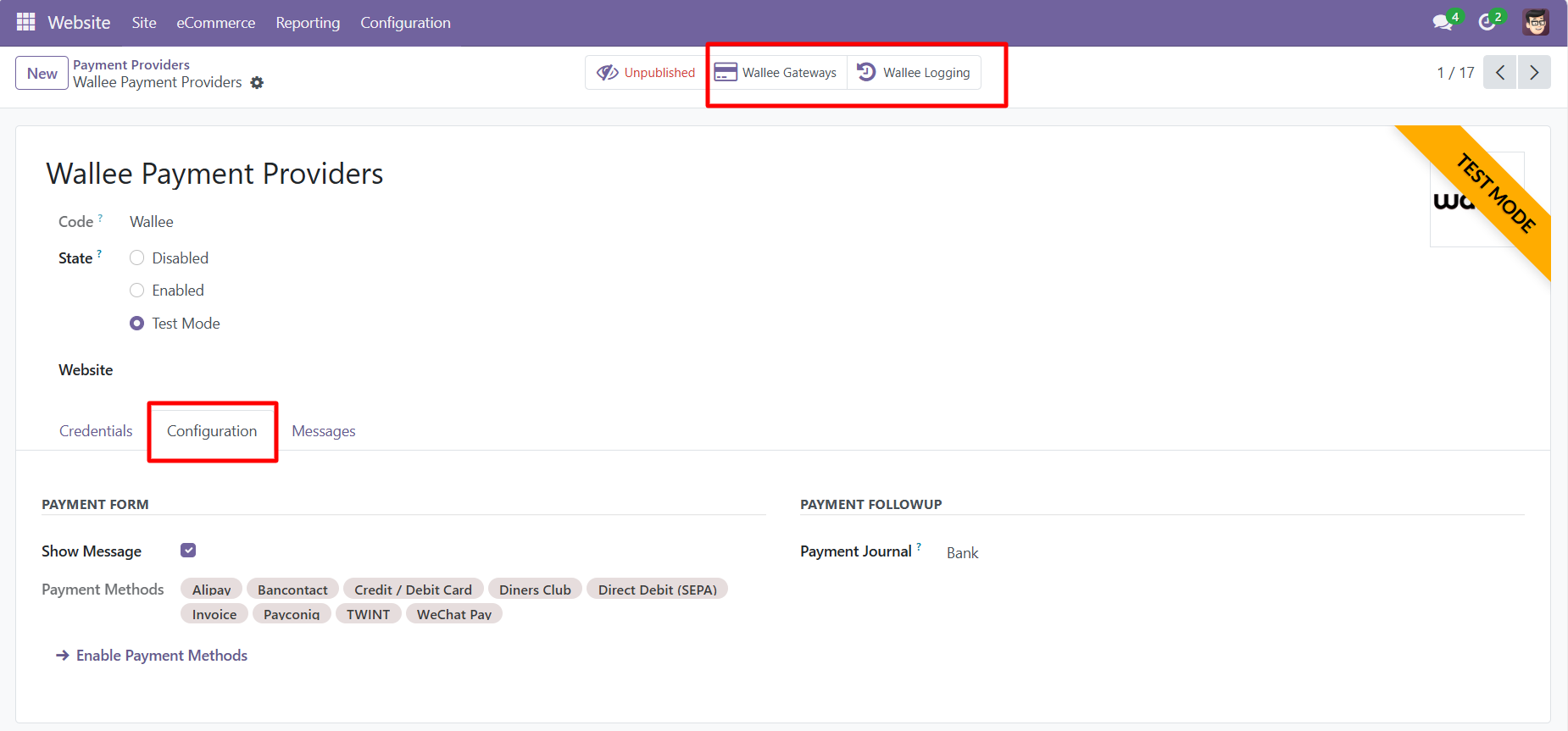Screen dimensions: 1568x731
Task: Click the Enable Payment Methods link
Action: (x=161, y=656)
